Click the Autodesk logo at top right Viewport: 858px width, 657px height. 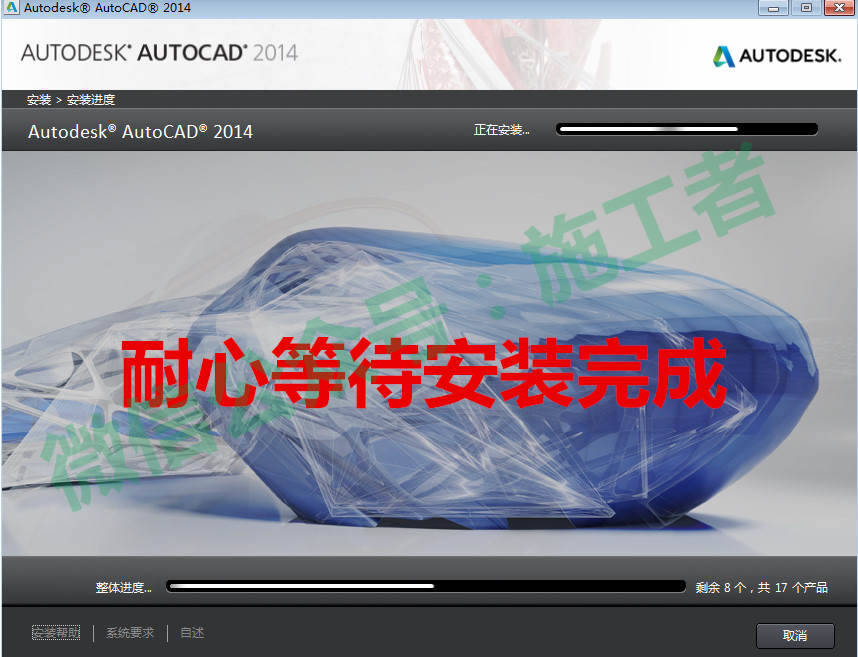pyautogui.click(x=776, y=56)
